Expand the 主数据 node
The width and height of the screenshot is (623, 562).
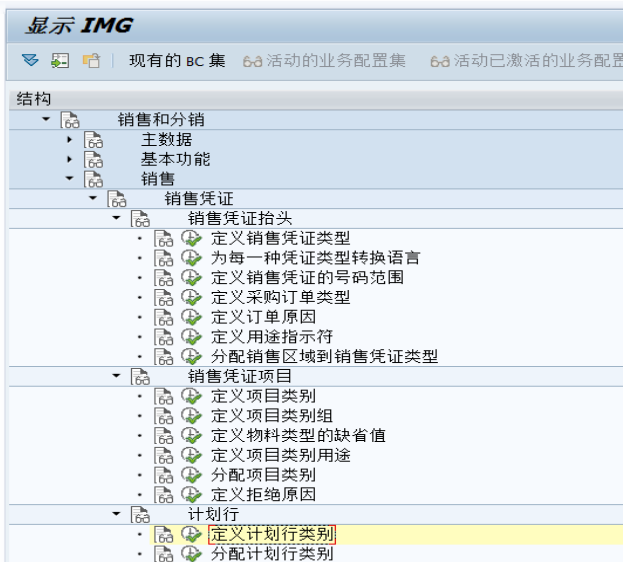[x=70, y=140]
